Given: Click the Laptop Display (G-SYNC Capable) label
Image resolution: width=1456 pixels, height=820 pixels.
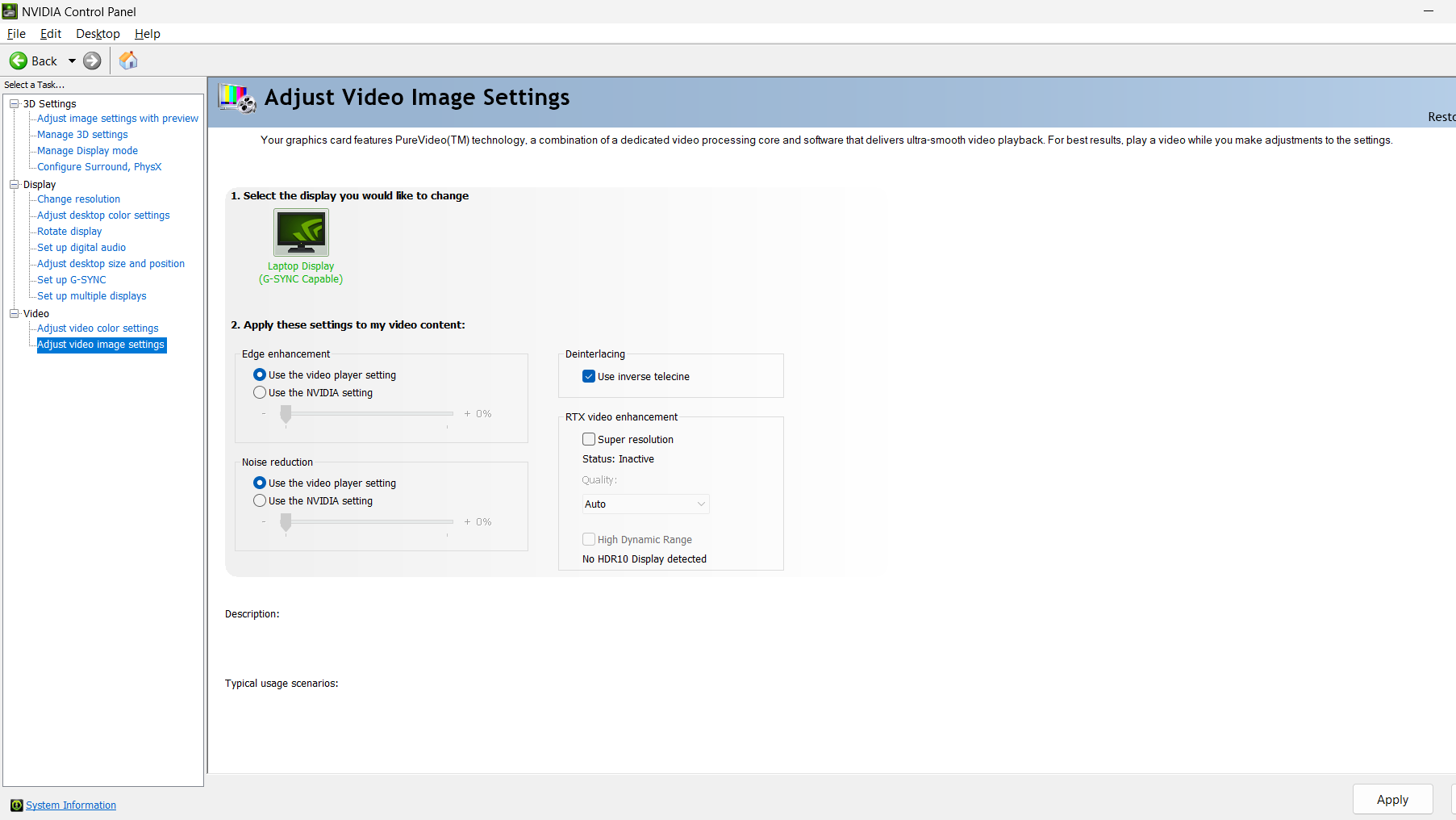Looking at the screenshot, I should pos(301,273).
